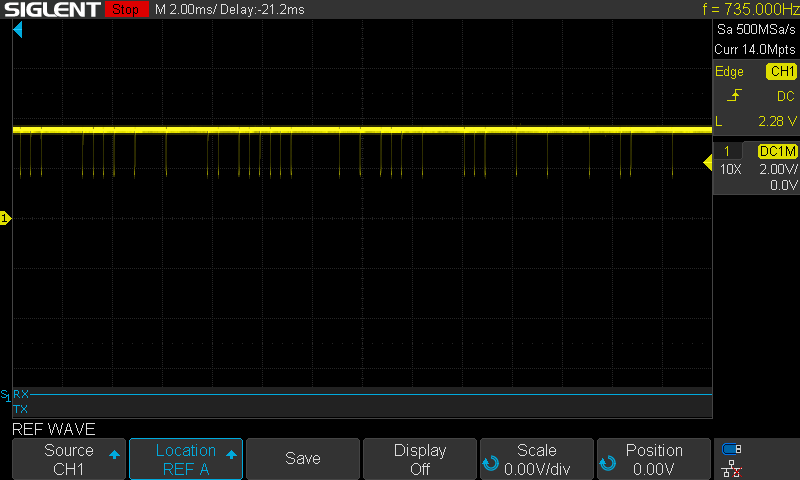The height and width of the screenshot is (480, 800).
Task: Click the DC1M coupling indicator
Action: (778, 151)
